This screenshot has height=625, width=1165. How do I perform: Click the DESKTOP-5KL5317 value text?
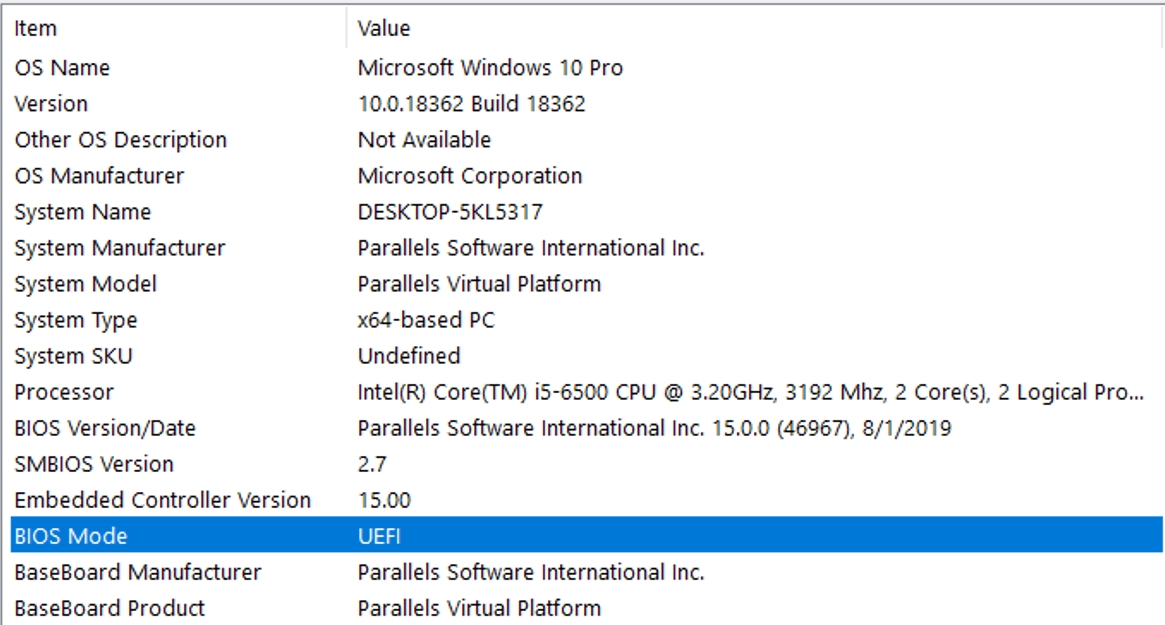[451, 212]
